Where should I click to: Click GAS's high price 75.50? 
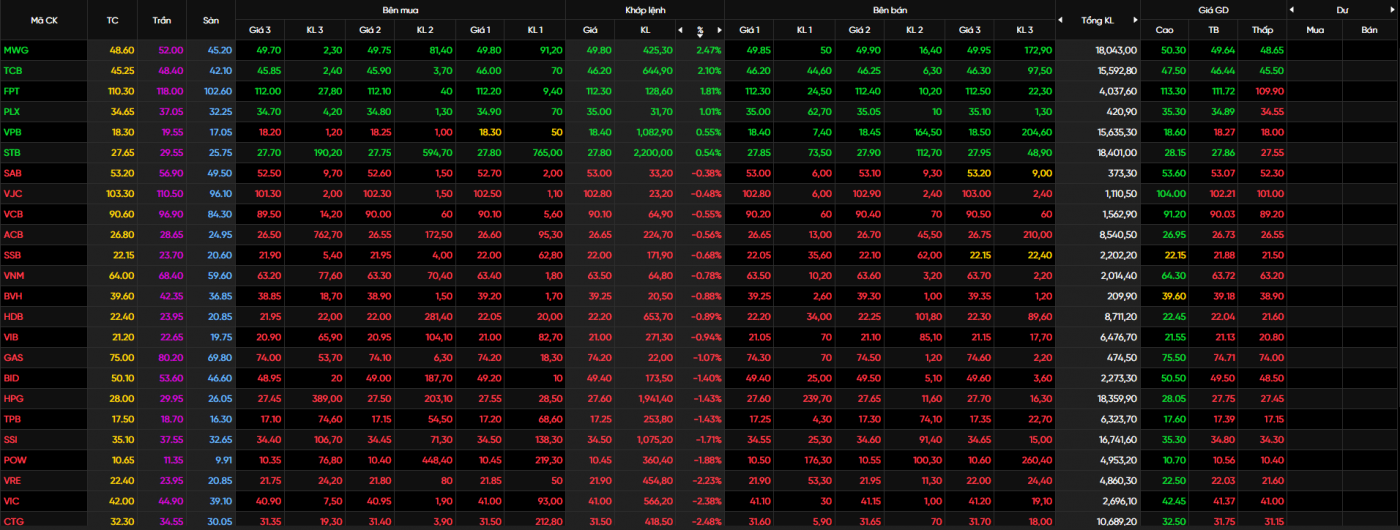[x=1173, y=358]
